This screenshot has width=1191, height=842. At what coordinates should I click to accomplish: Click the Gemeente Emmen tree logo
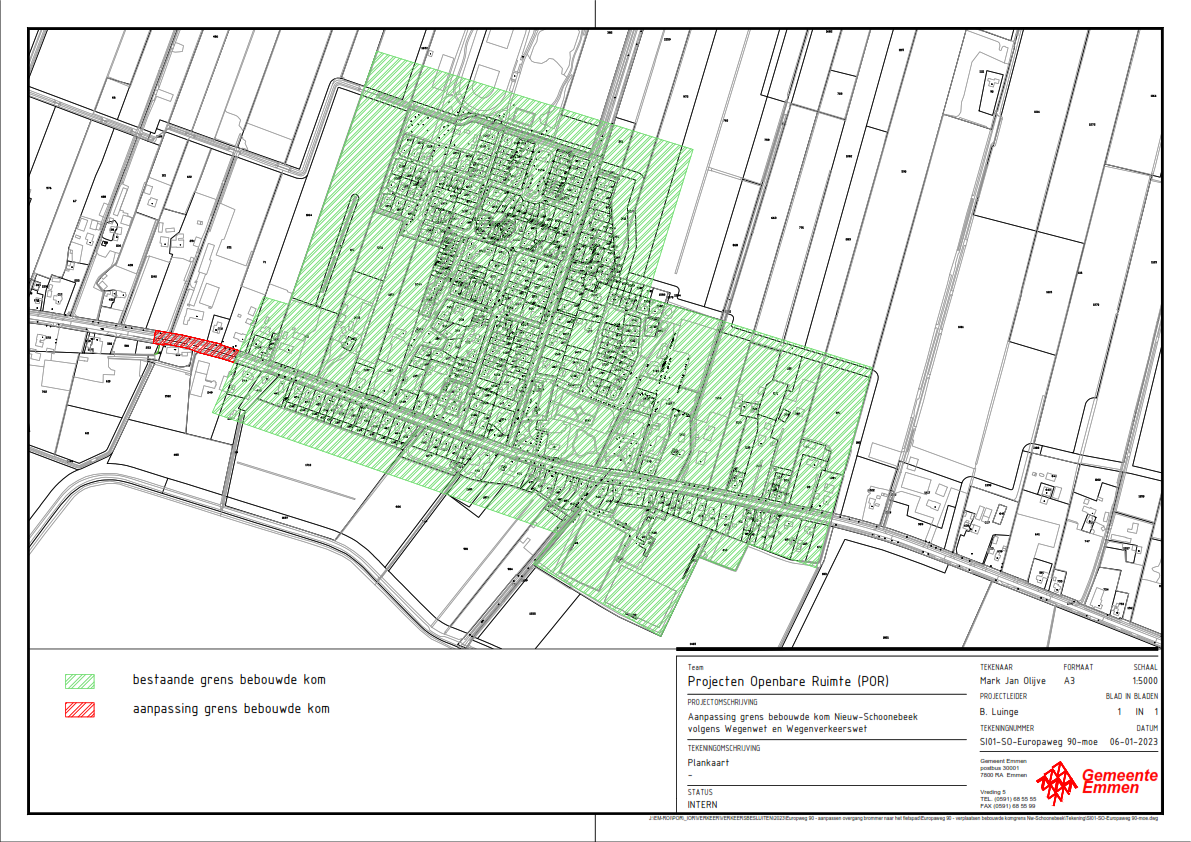pyautogui.click(x=1056, y=781)
